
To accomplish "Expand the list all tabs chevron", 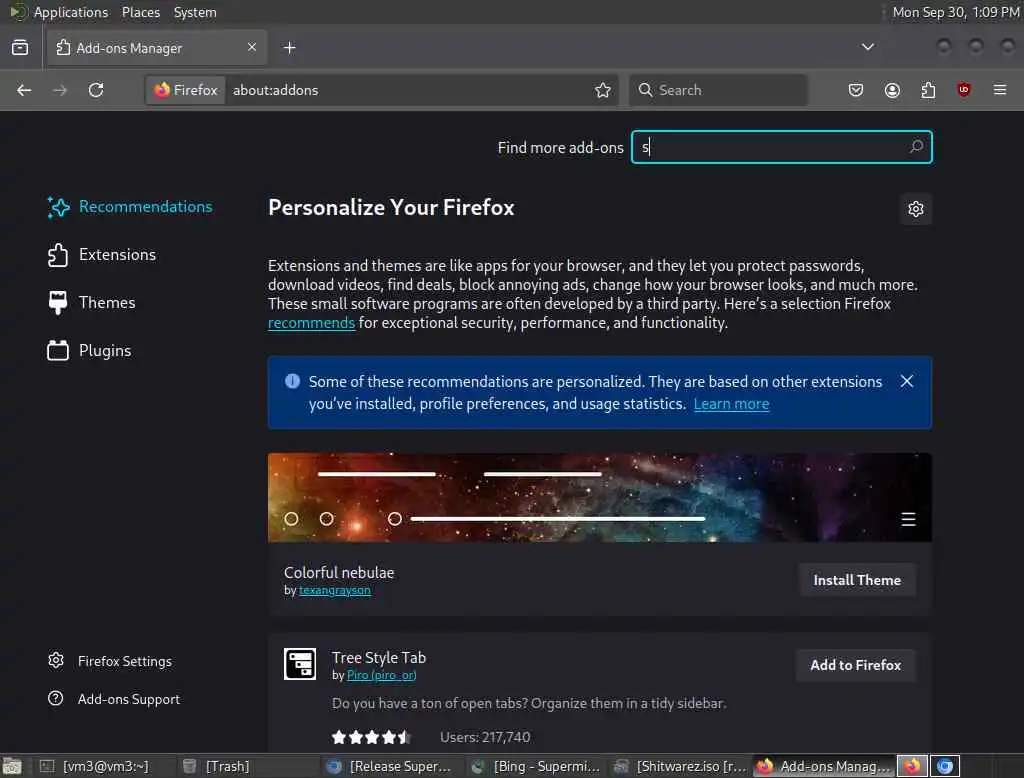I will coord(867,47).
